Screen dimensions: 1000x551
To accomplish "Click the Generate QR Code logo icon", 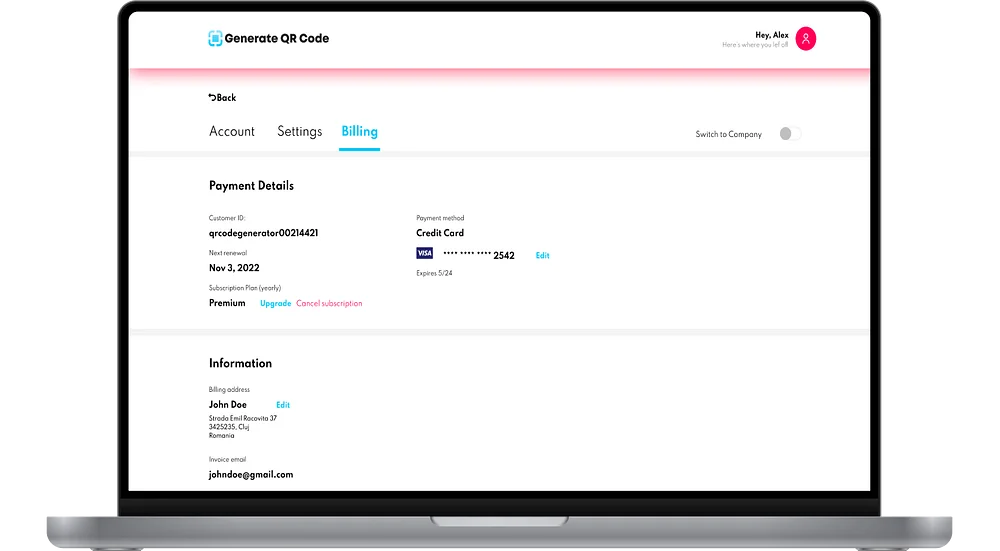I will point(216,38).
